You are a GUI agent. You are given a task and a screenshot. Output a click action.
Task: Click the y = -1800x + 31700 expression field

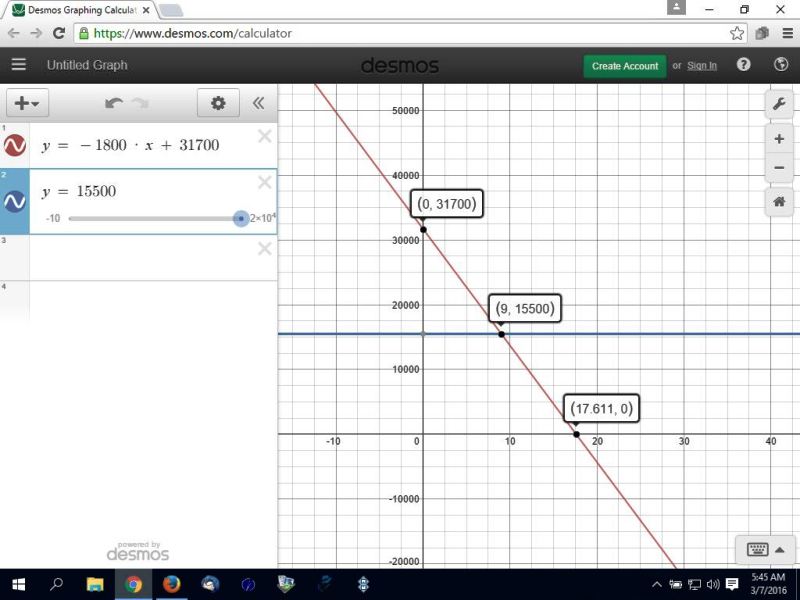tap(153, 145)
